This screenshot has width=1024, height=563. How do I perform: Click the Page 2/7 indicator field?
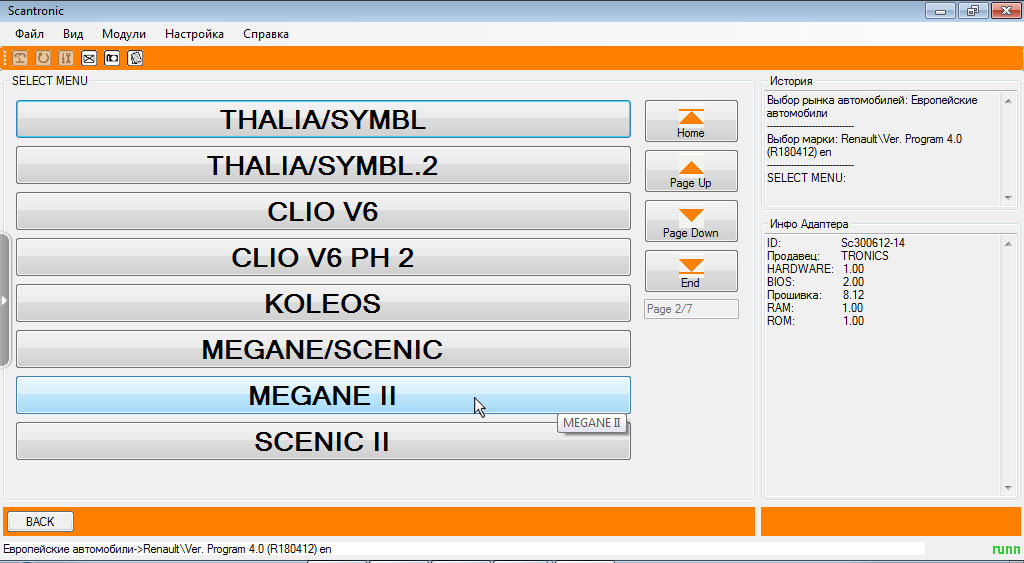(691, 309)
